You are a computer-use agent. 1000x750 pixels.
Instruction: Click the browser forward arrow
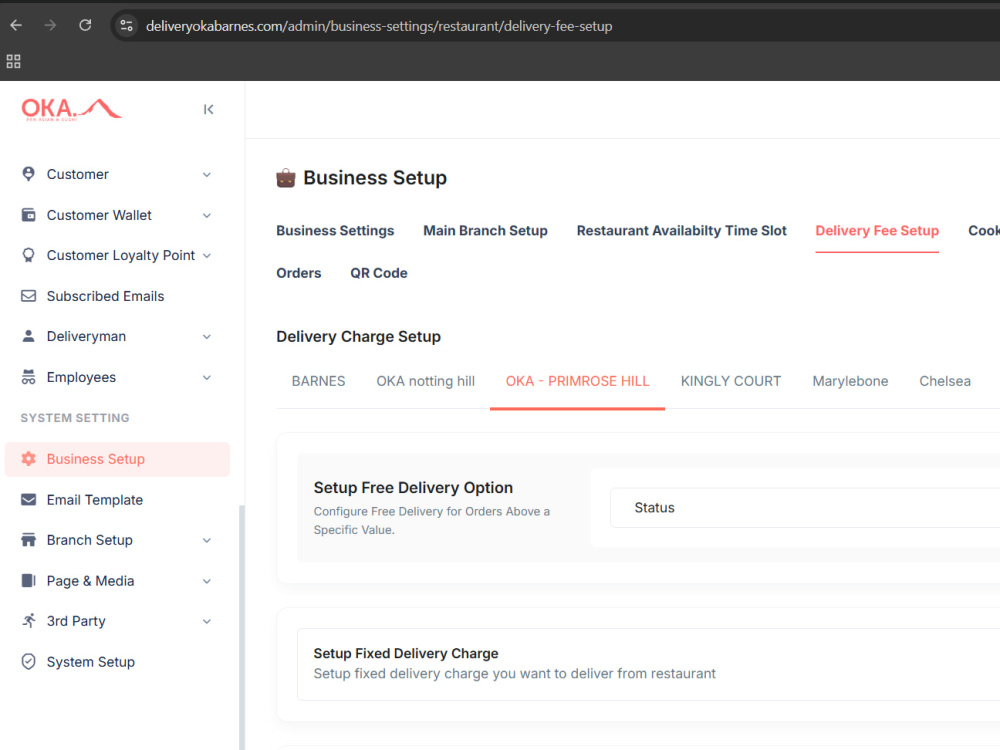[x=50, y=26]
